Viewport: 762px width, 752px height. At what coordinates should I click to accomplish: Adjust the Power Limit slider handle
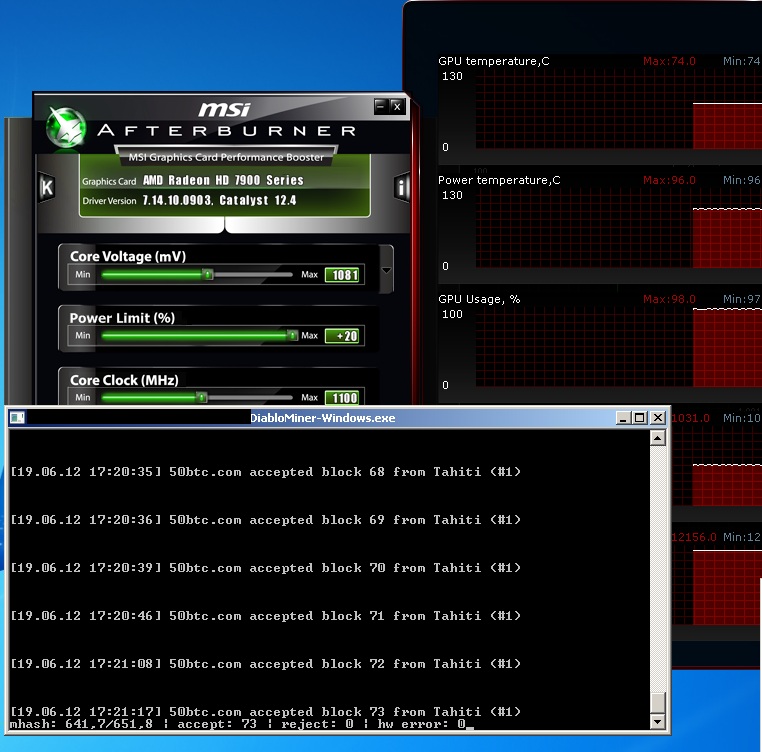(x=292, y=335)
